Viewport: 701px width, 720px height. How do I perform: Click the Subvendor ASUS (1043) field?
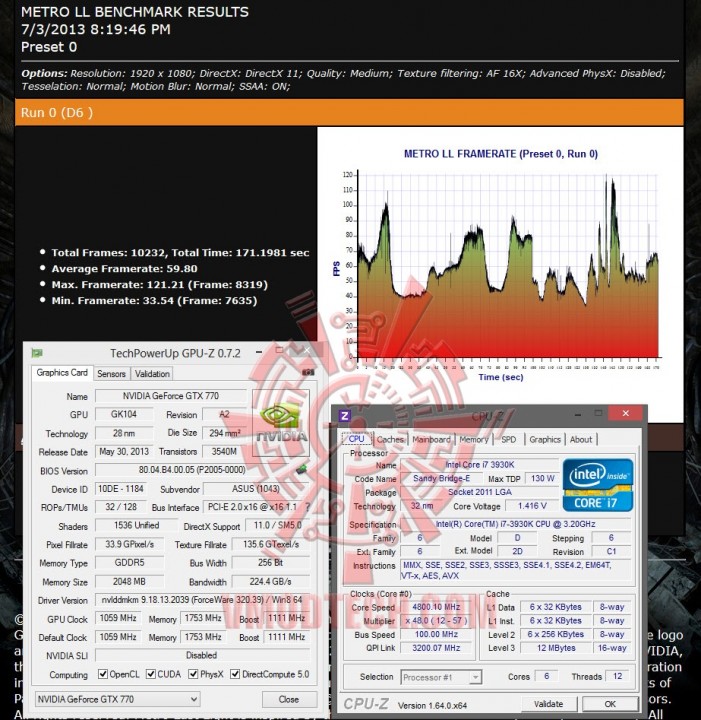coord(256,489)
